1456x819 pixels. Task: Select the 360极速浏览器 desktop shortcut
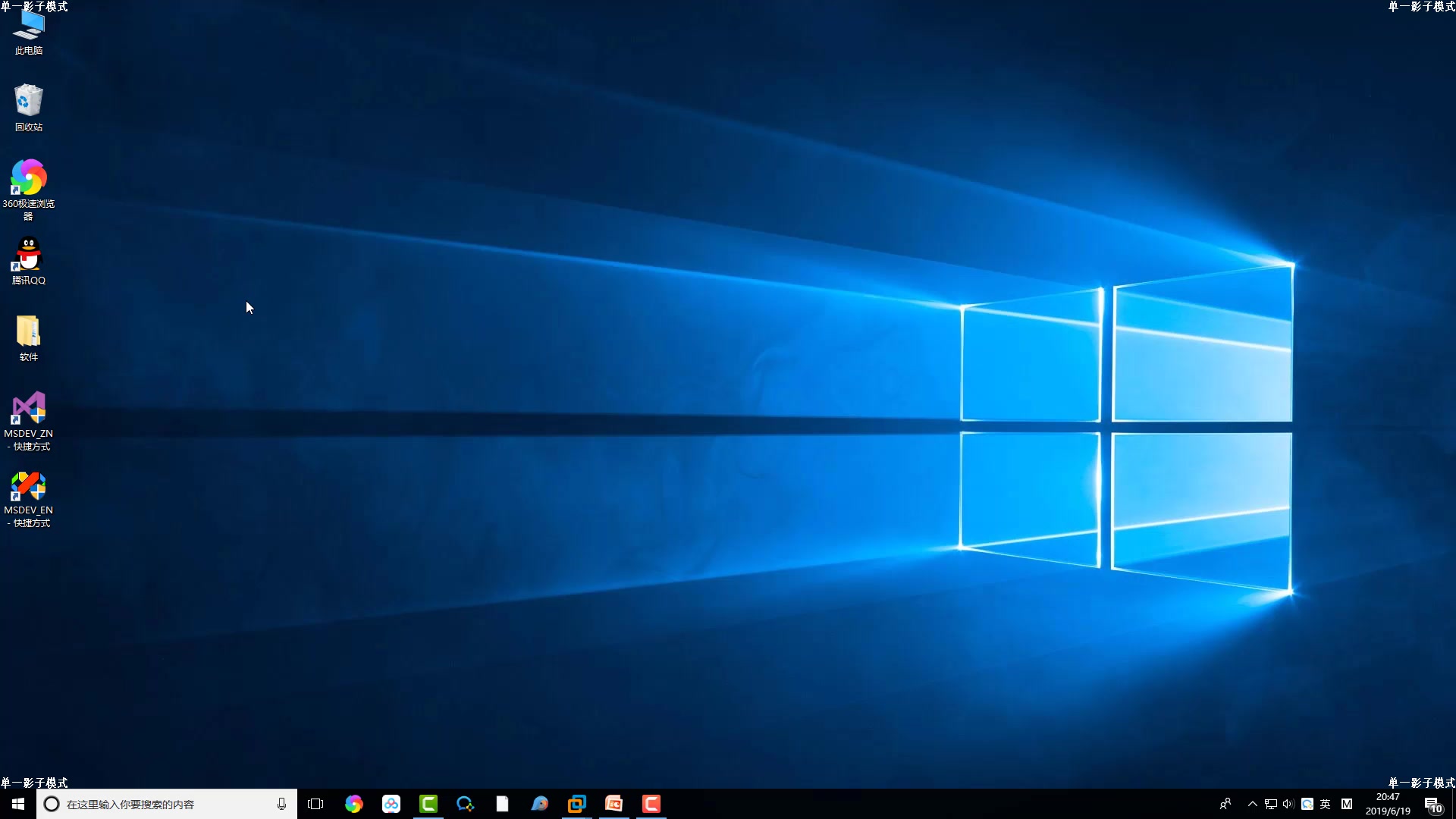point(29,190)
